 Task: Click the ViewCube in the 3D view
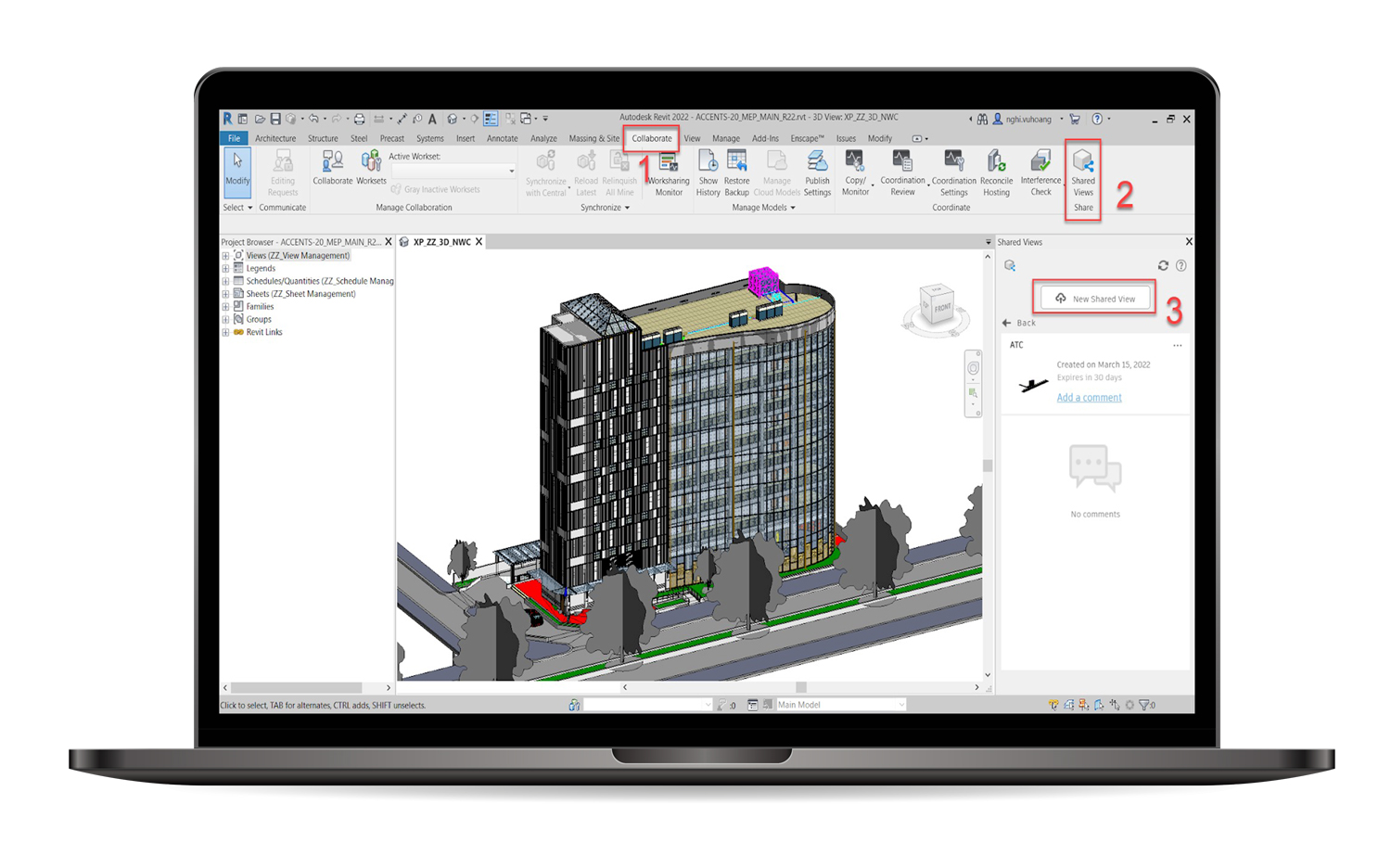[x=937, y=307]
